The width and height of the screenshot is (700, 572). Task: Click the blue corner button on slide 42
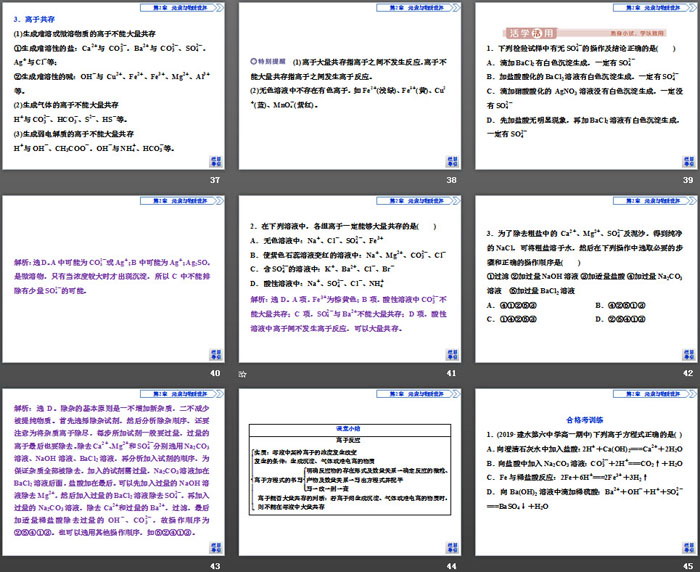pos(687,354)
